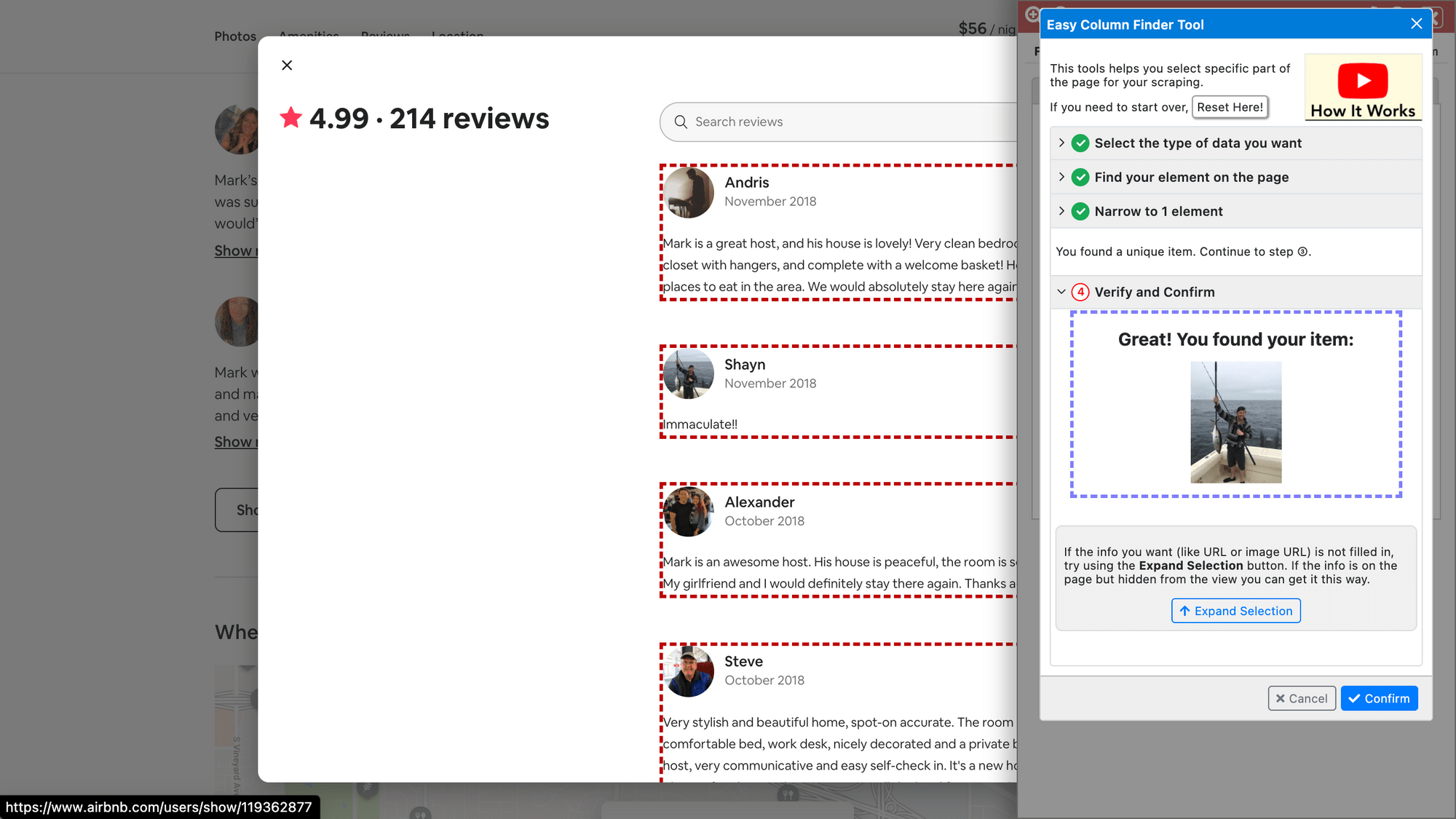Click the Expand Selection button

coord(1236,612)
